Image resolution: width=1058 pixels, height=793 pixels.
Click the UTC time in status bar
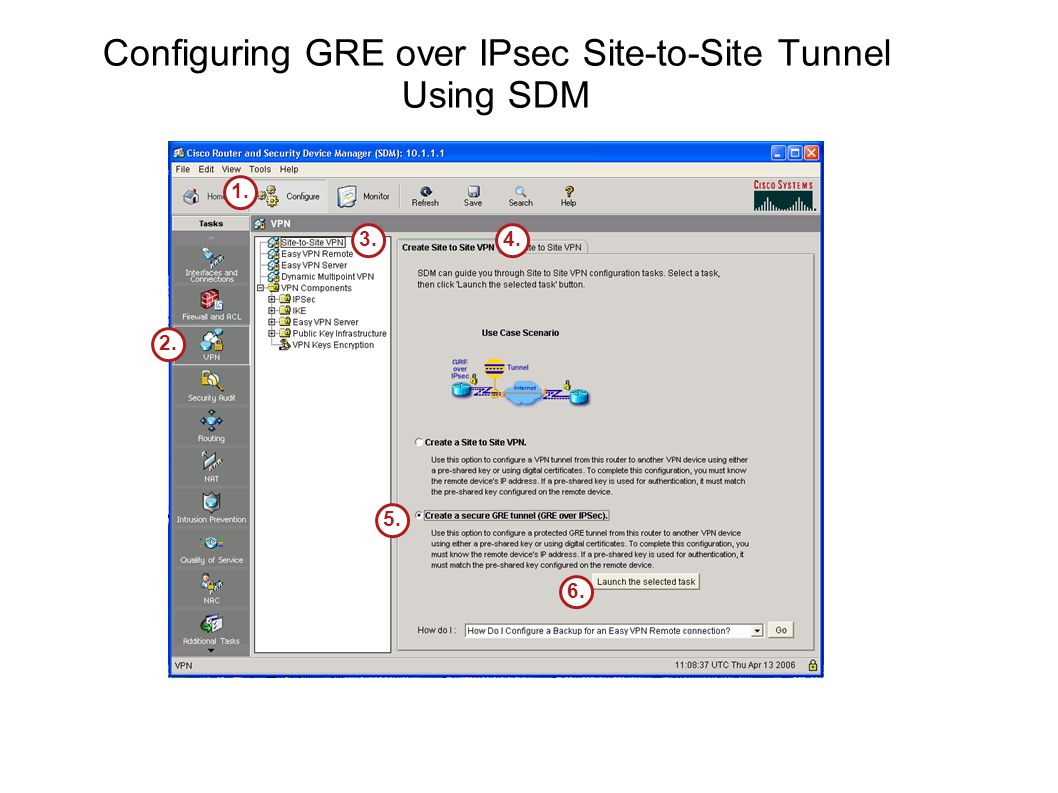(x=735, y=665)
